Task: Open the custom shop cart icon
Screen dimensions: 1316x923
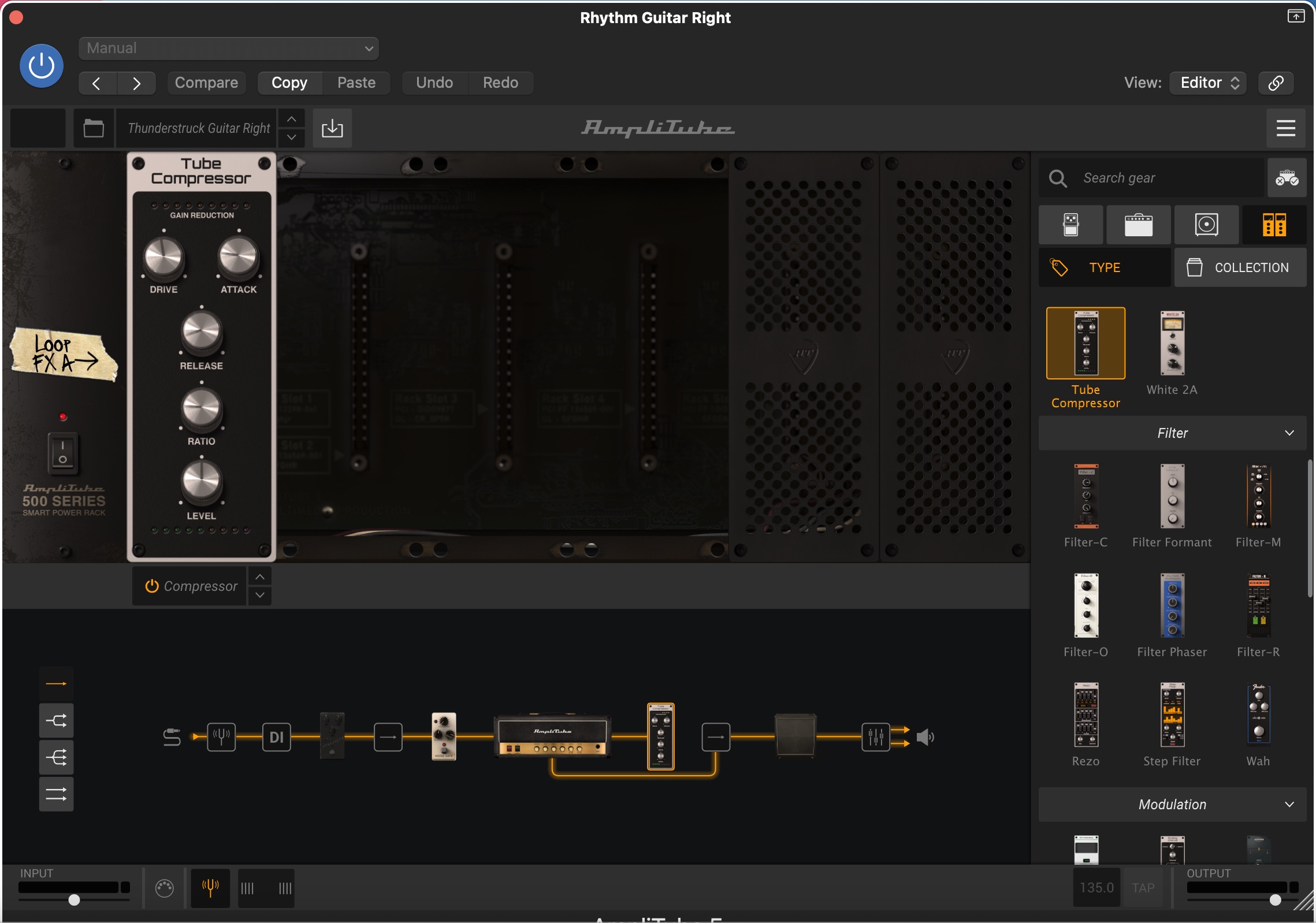Action: (1287, 178)
